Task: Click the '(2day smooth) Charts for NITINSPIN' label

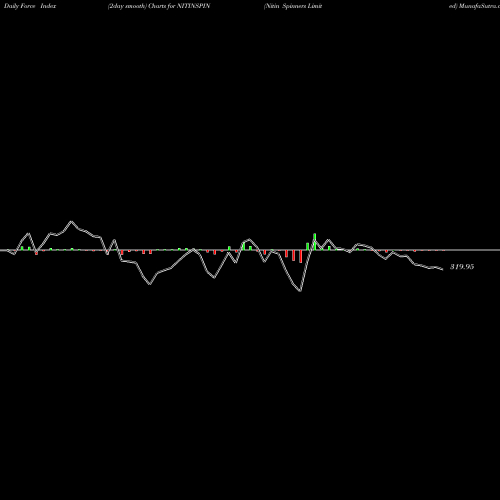Action: point(159,6)
